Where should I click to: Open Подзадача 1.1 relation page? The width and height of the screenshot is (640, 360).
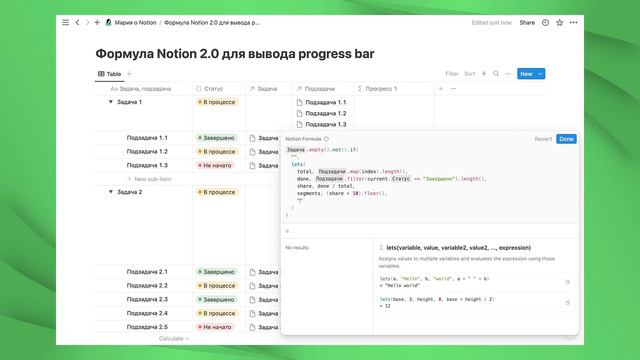tap(321, 102)
